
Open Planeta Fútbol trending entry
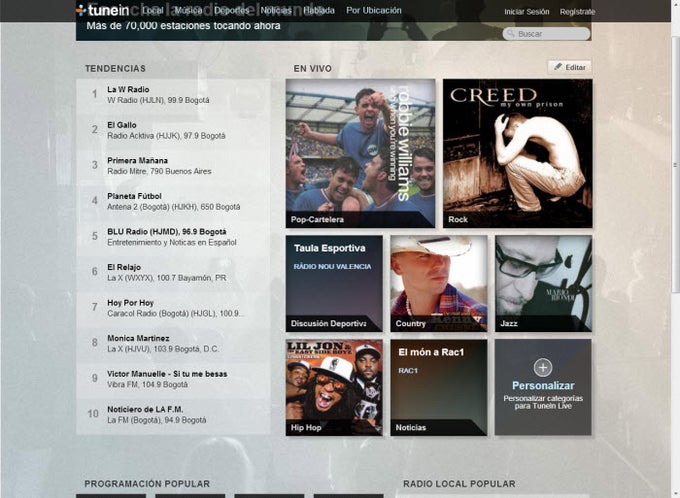[x=173, y=201]
